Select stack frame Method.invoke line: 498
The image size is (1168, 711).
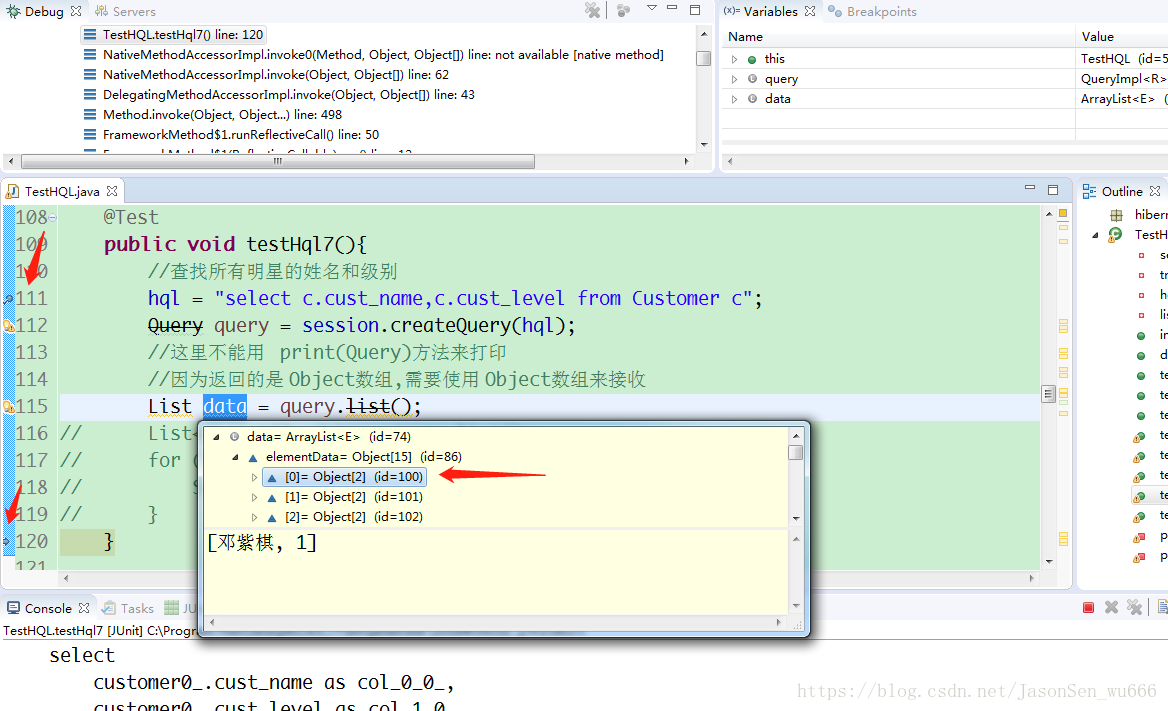(x=212, y=115)
